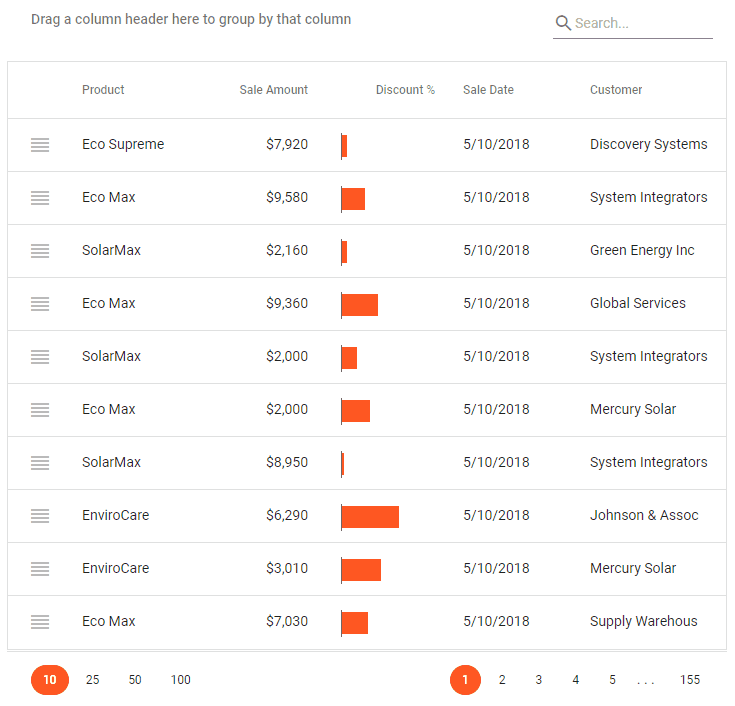
Task: Jump to last page 155
Action: pos(690,680)
